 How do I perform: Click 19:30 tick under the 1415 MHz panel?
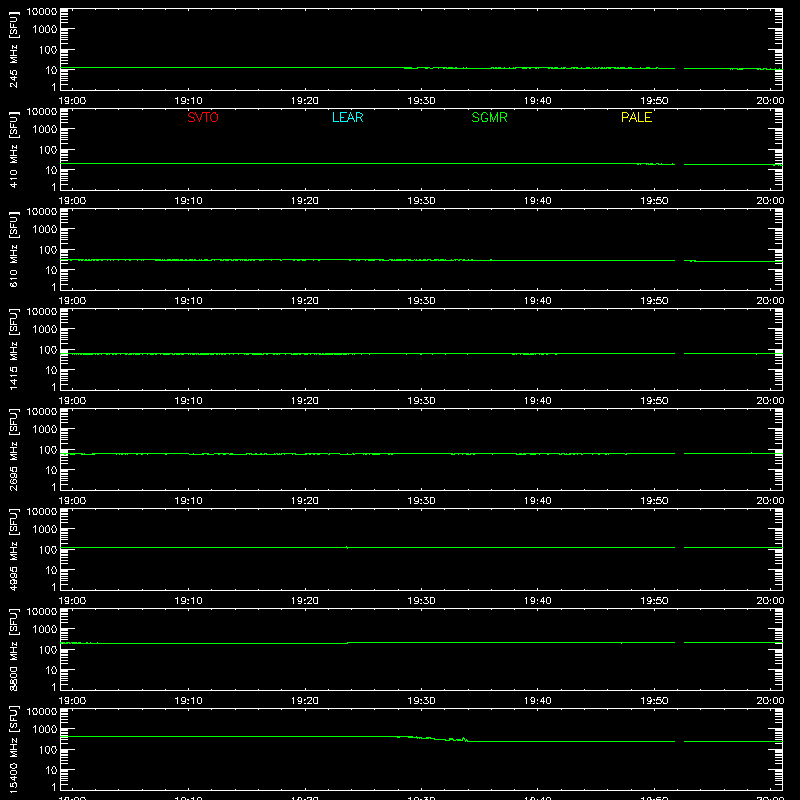[421, 401]
